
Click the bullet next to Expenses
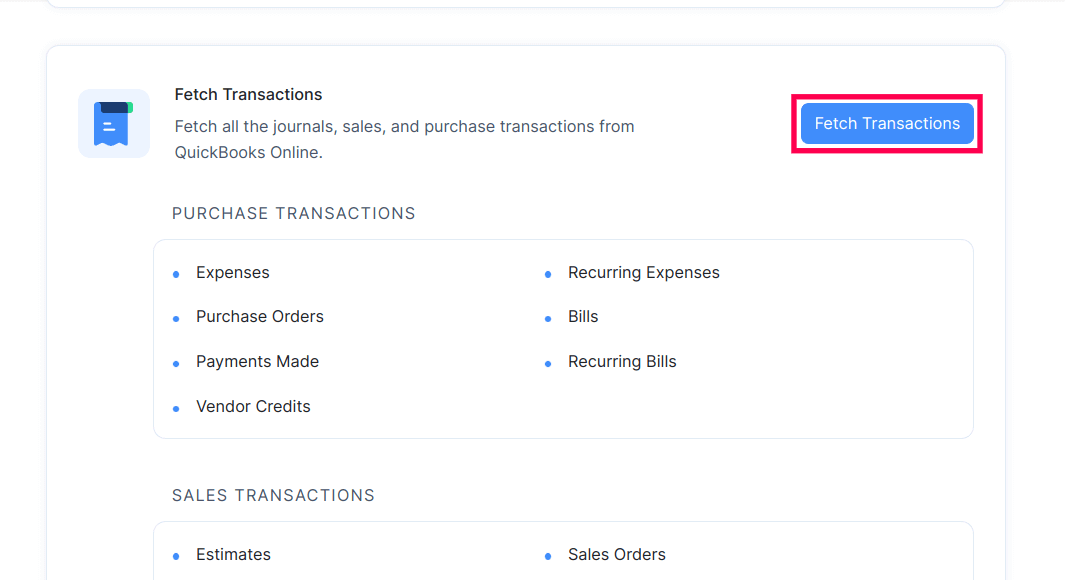pyautogui.click(x=176, y=272)
